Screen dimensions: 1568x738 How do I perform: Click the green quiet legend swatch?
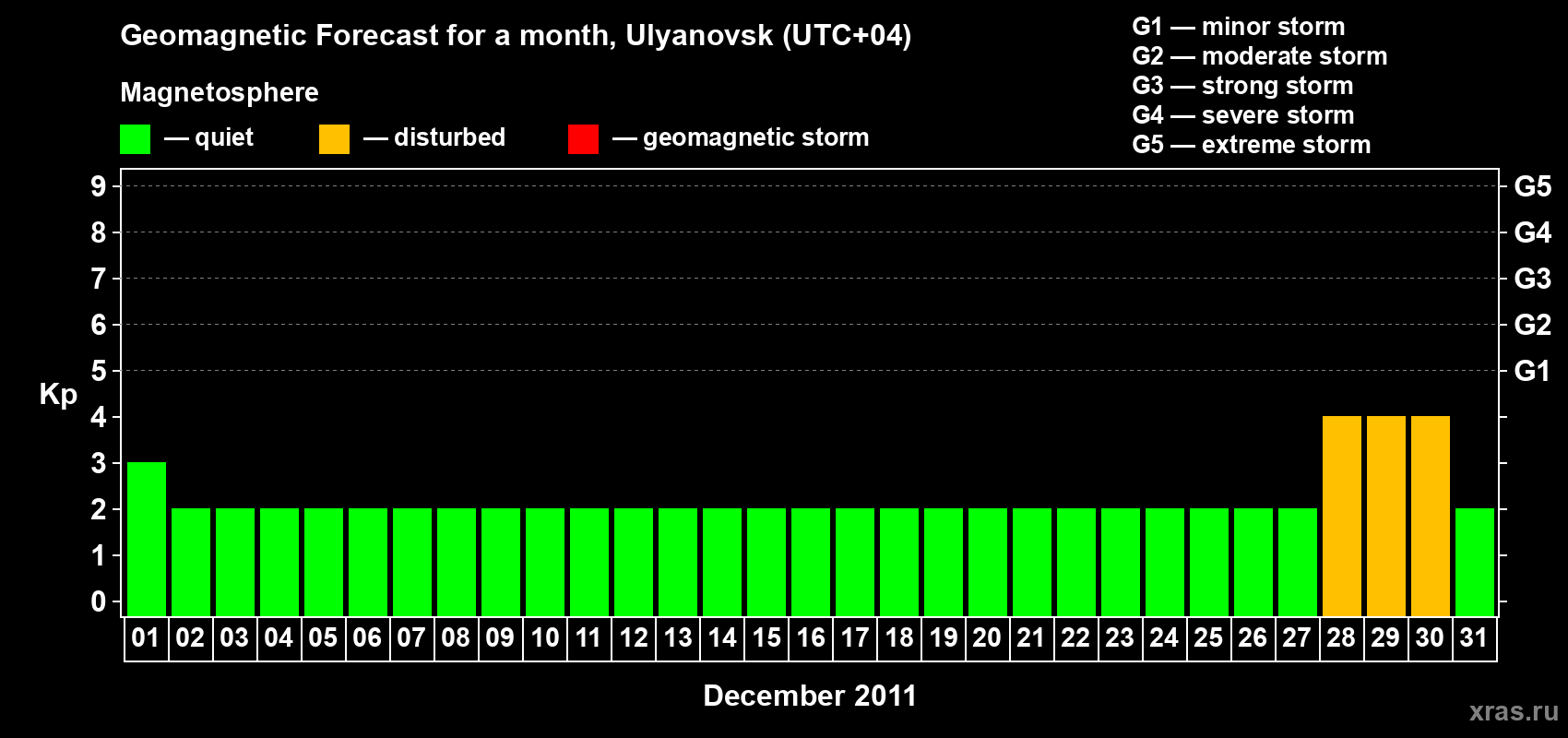tap(135, 139)
